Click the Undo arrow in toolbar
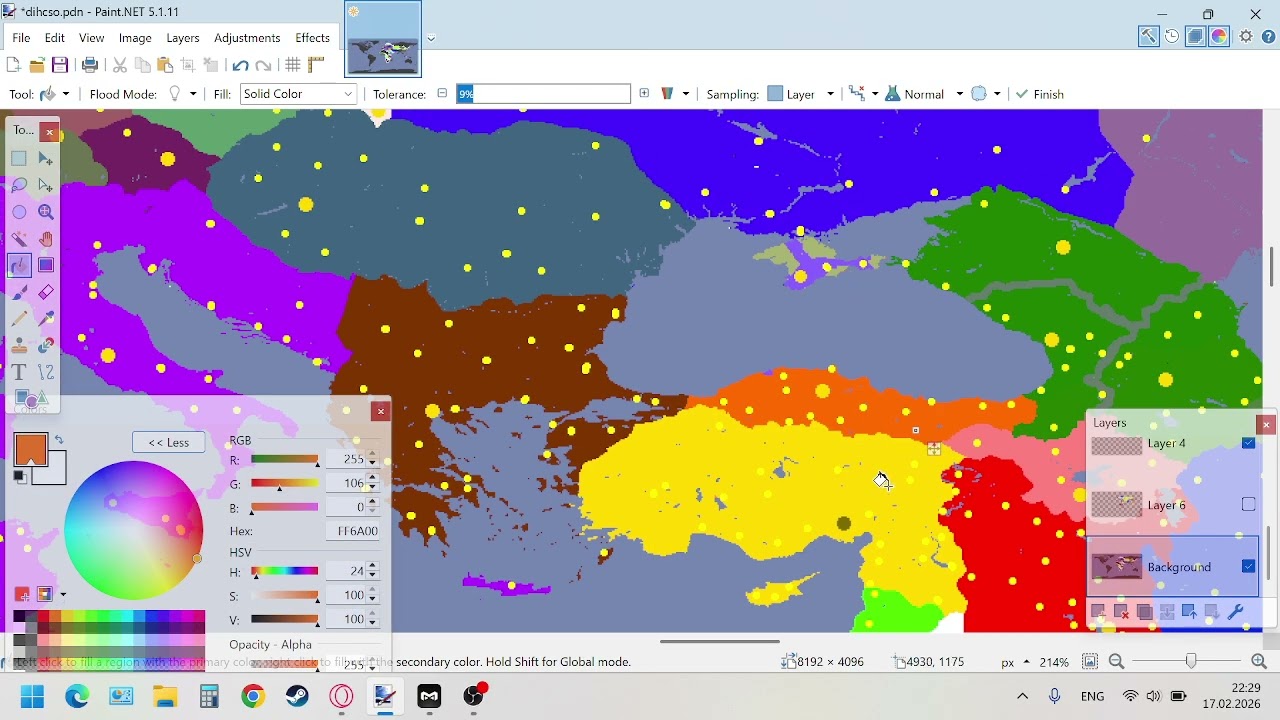 tap(240, 65)
